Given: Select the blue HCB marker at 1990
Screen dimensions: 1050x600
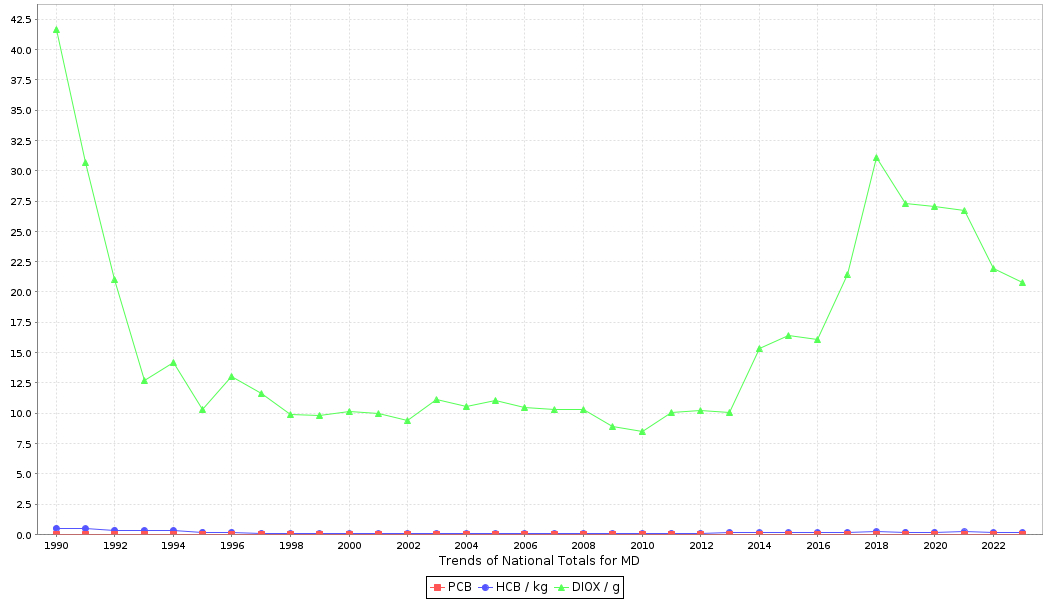Looking at the screenshot, I should tap(56, 528).
